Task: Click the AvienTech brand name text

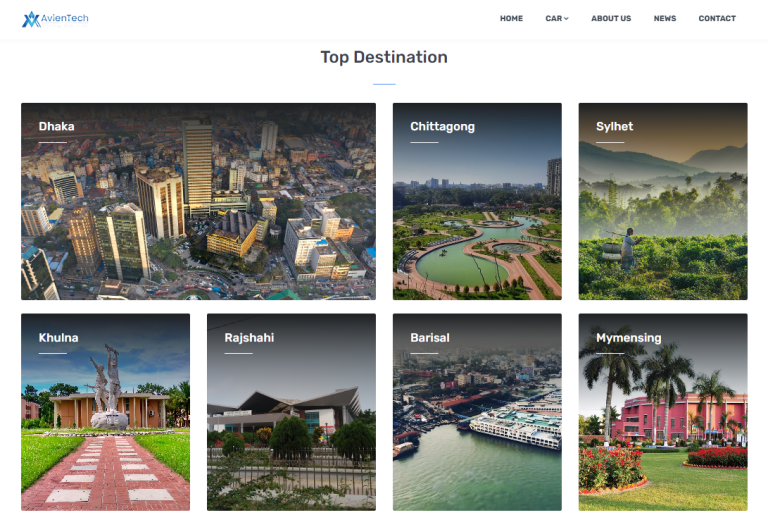Action: pos(65,18)
